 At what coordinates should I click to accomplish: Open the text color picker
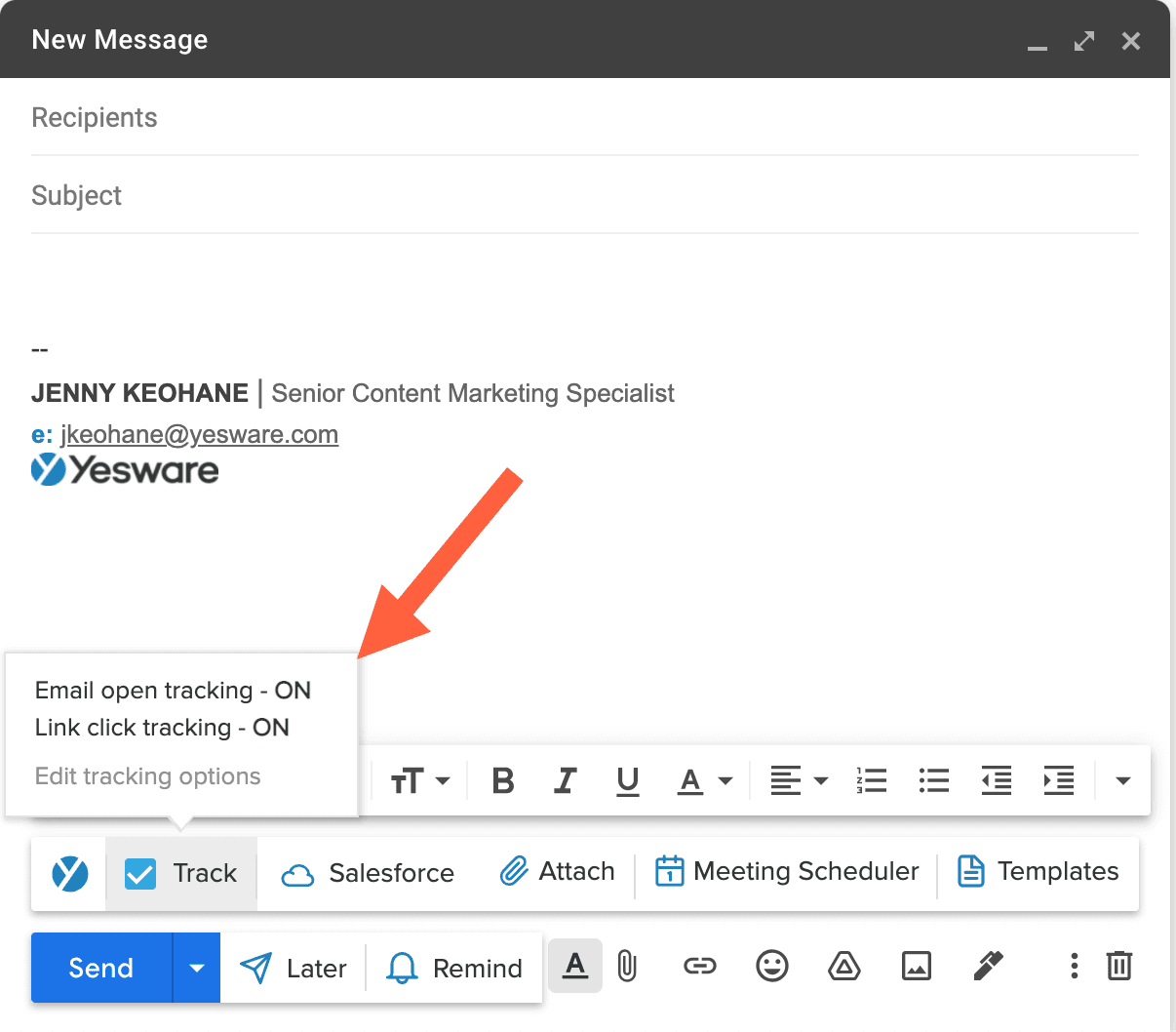click(x=704, y=780)
